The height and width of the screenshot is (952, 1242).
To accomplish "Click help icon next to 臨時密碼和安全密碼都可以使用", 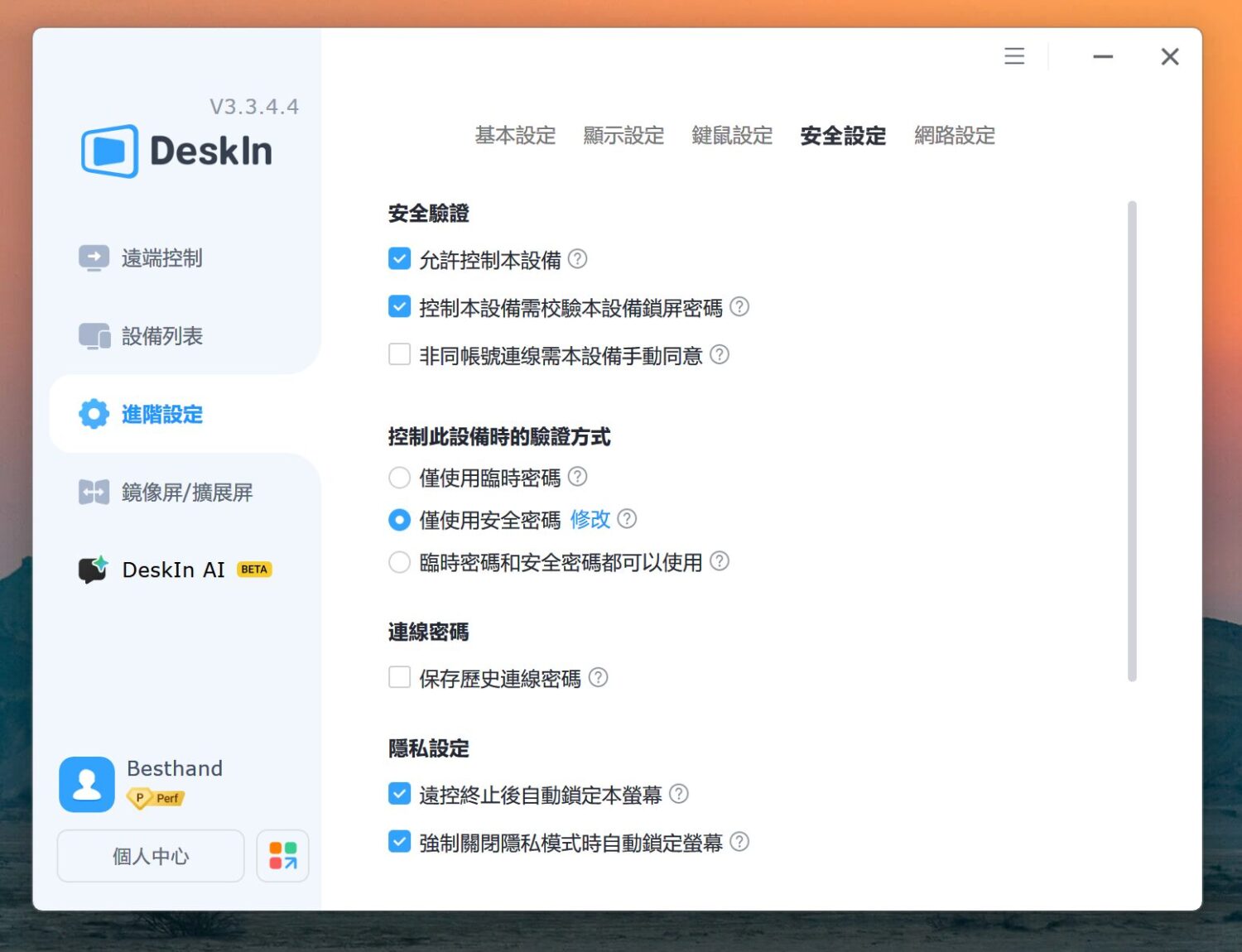I will tap(720, 561).
